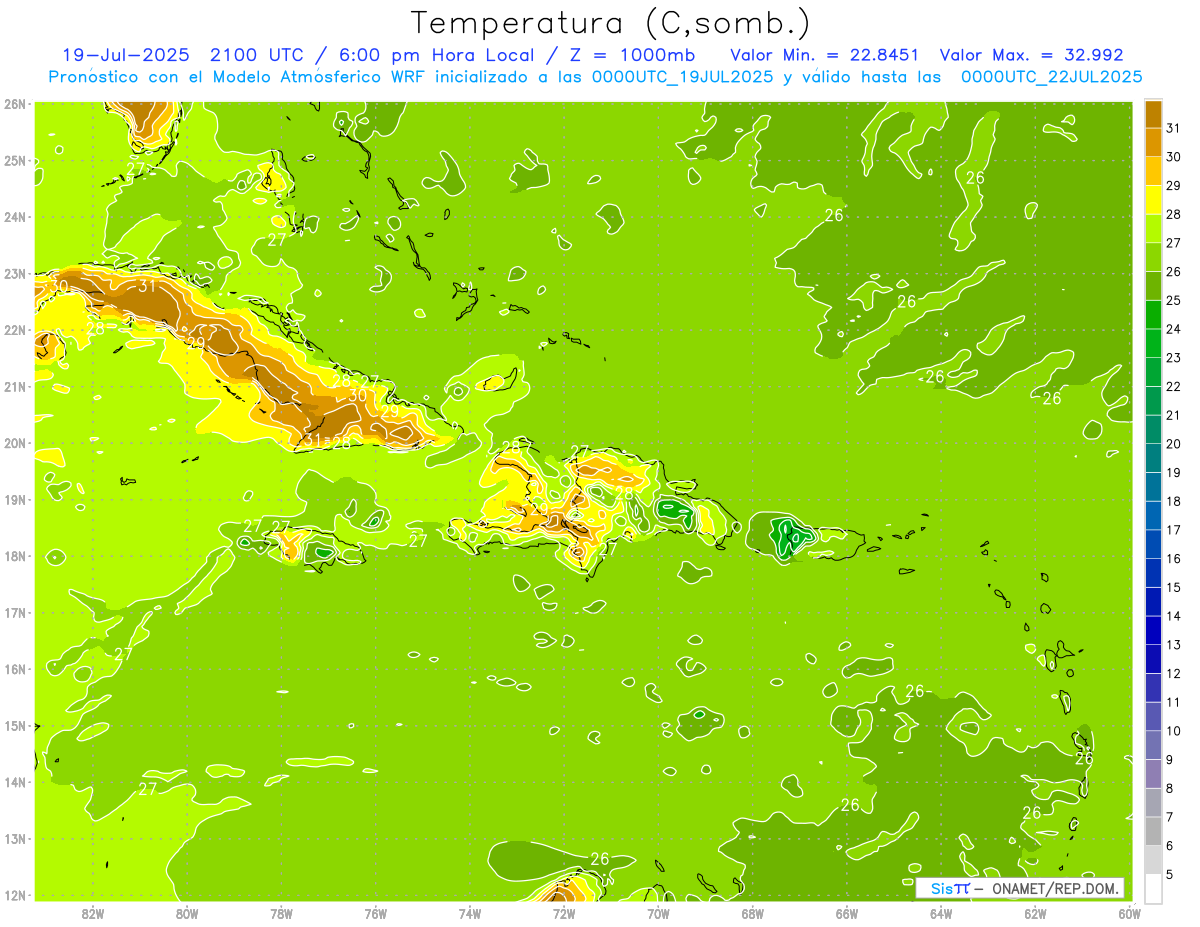Click the '62W' longitude axis label

pos(1036,913)
